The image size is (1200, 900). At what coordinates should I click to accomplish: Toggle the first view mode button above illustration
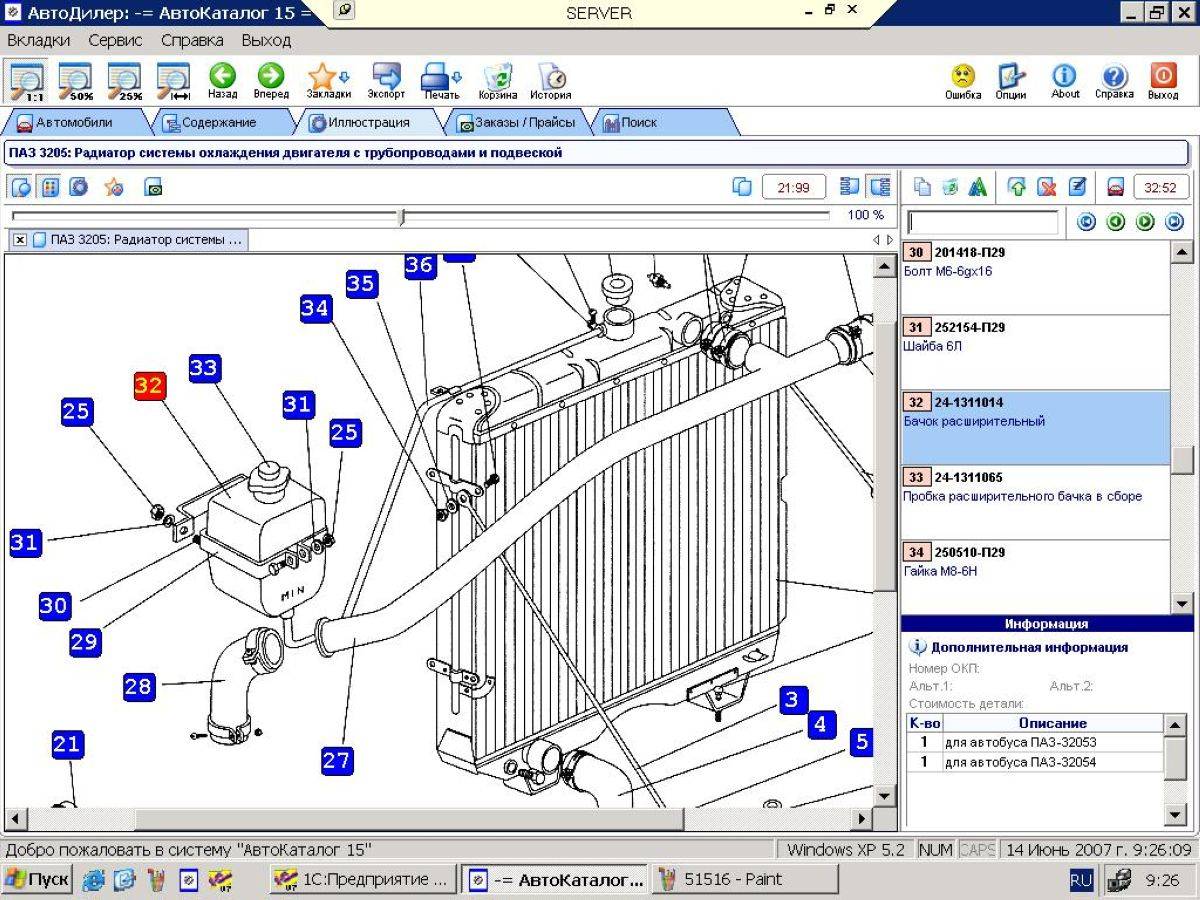tap(20, 187)
